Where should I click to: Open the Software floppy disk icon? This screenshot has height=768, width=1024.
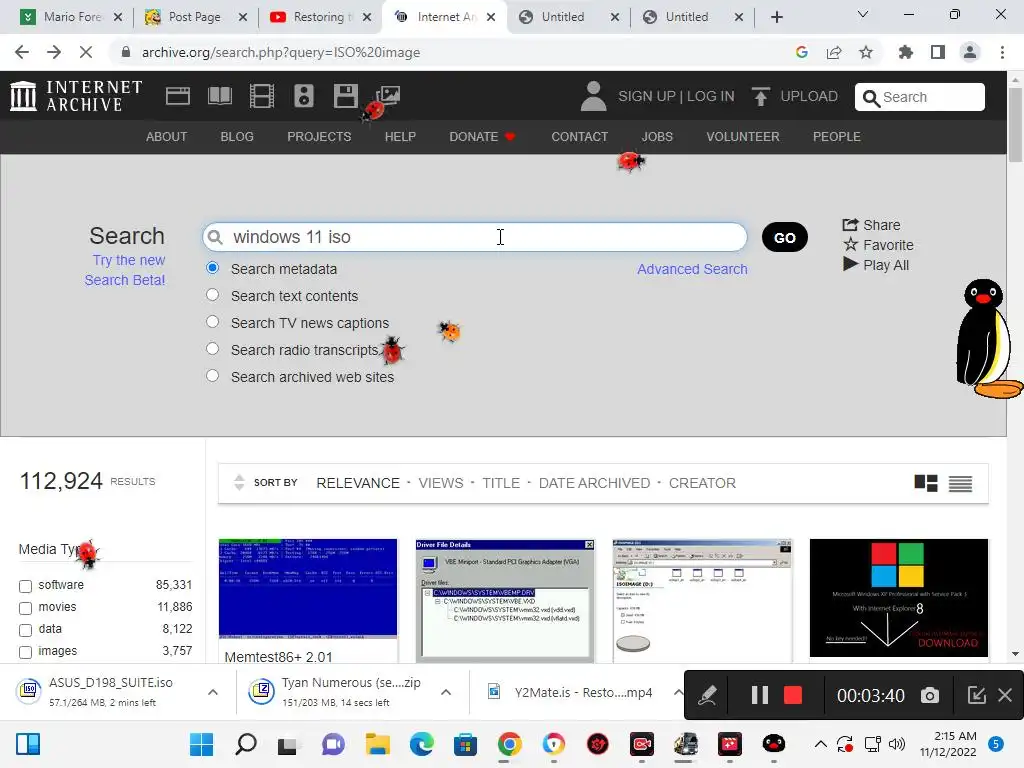click(345, 96)
